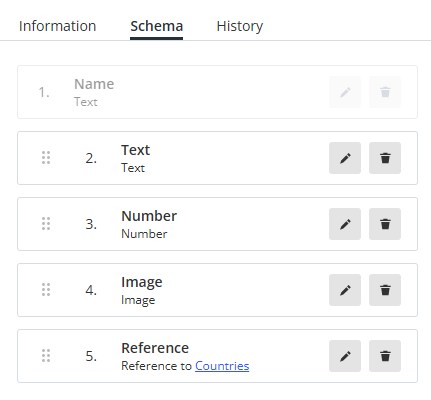Click the disabled edit icon for Name
431x400 pixels.
[x=345, y=92]
